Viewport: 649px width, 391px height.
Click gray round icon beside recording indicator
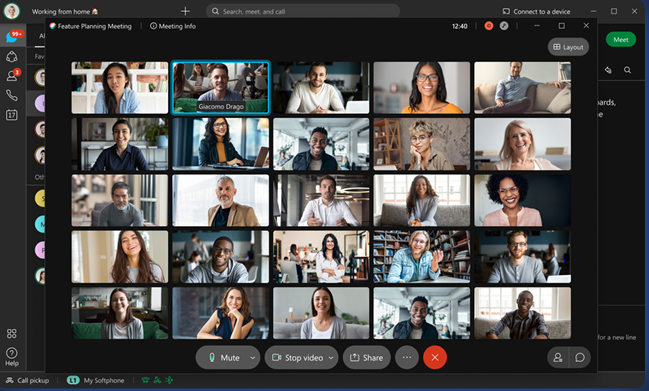pos(504,26)
